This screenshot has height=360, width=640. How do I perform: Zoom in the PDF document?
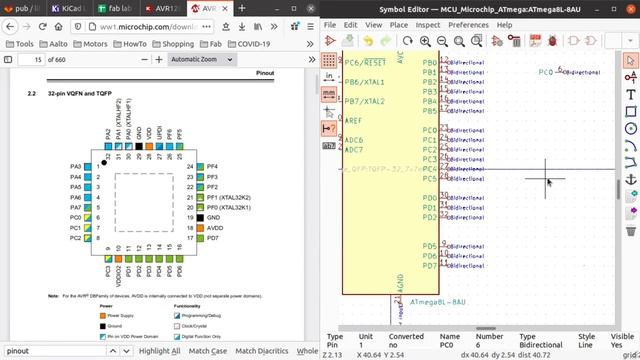[x=159, y=60]
